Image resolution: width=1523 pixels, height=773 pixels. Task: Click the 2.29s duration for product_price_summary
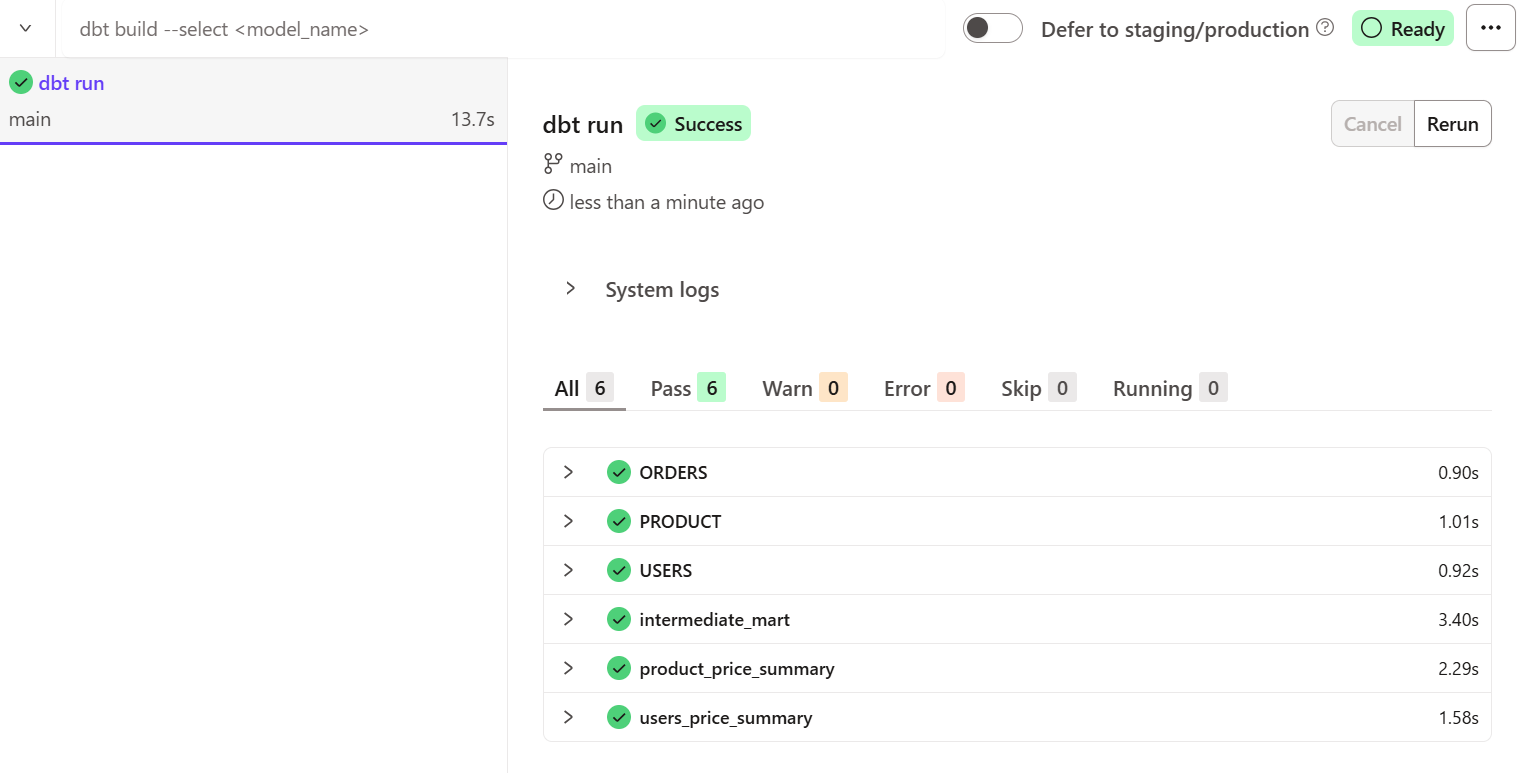click(1458, 668)
